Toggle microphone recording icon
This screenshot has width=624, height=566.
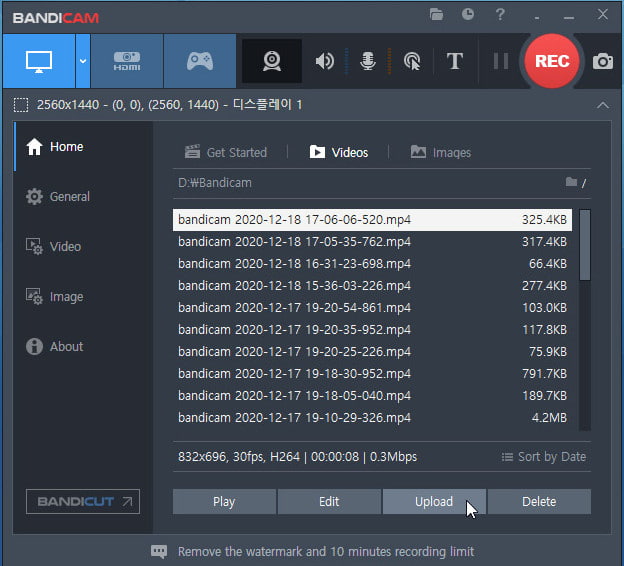pos(368,61)
